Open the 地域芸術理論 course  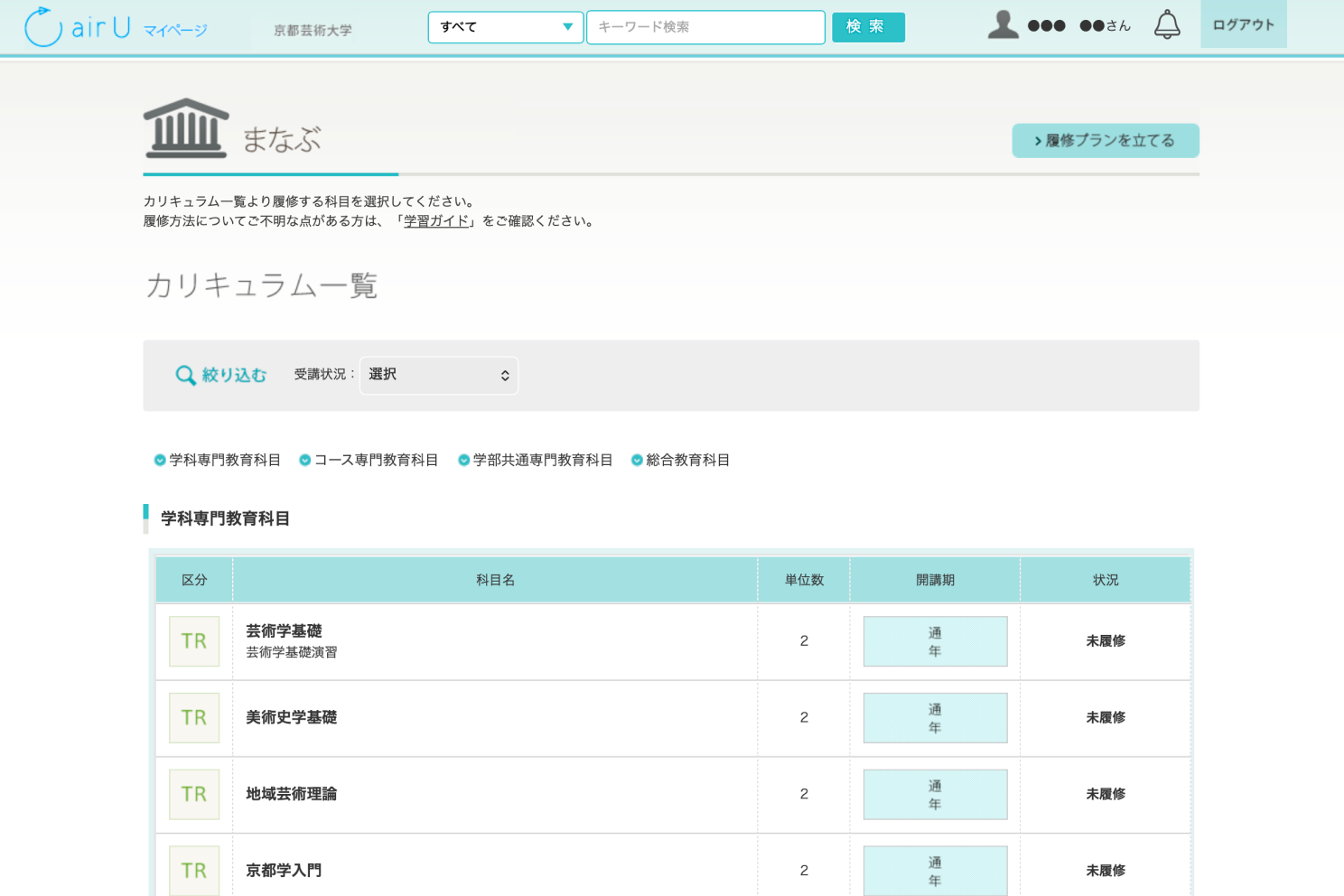[291, 795]
